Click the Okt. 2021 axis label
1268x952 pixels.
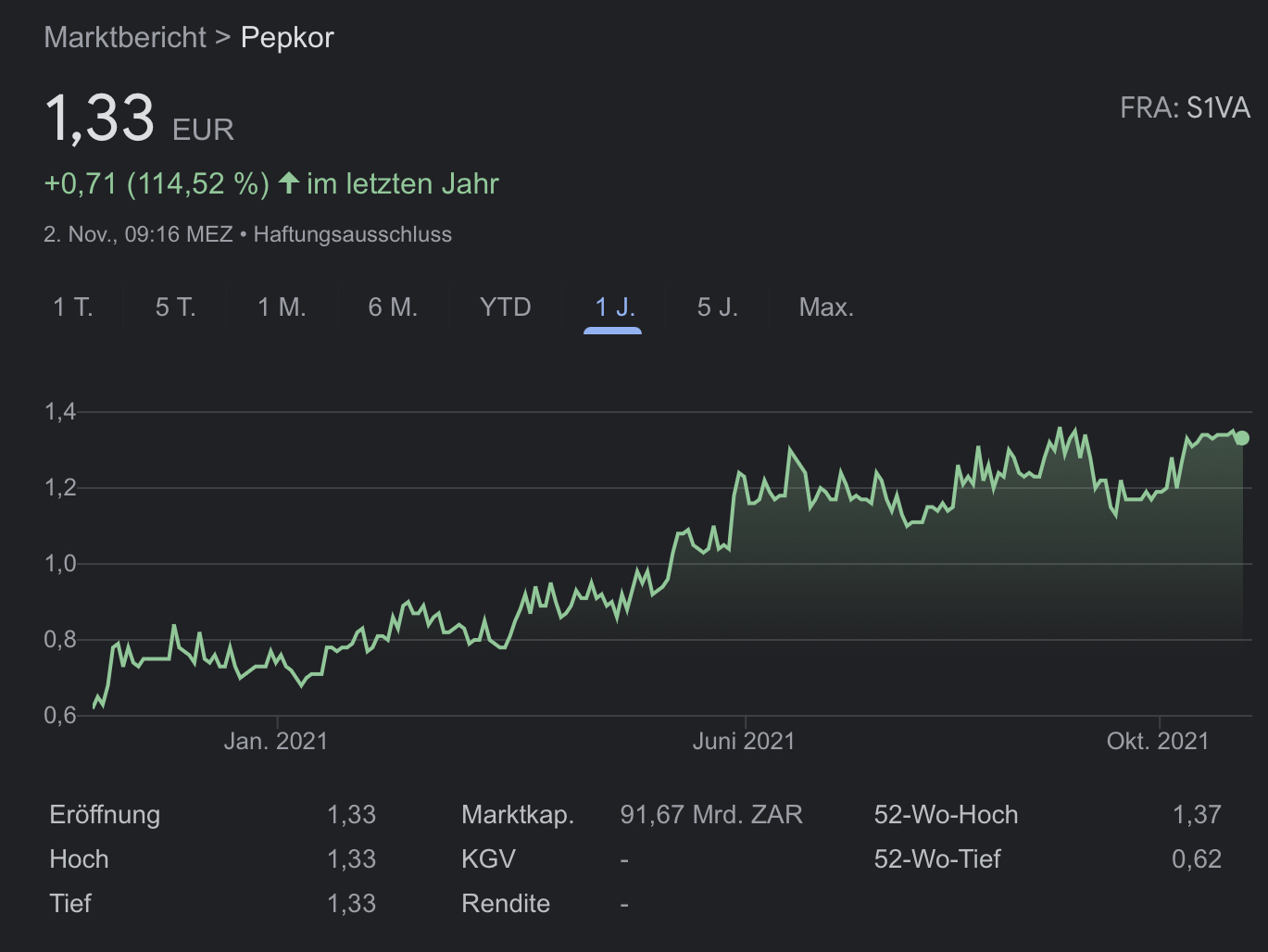[x=1158, y=741]
